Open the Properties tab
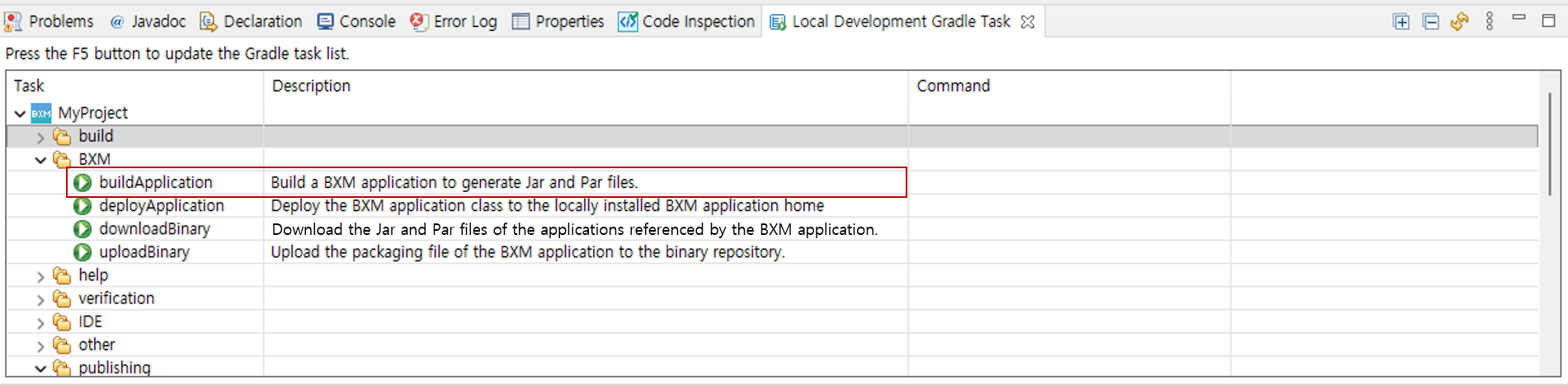This screenshot has height=385, width=1568. 558,21
